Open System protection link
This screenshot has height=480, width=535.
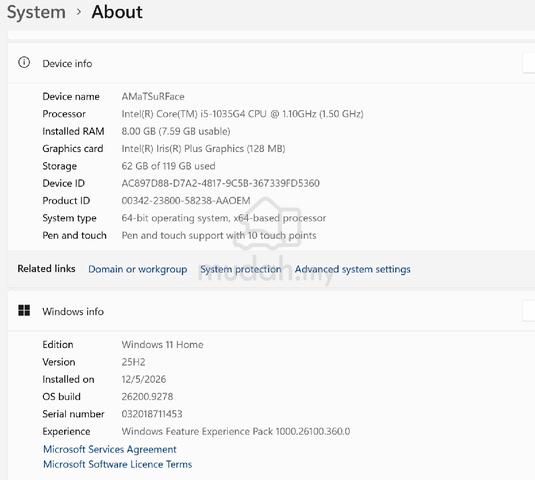[x=241, y=269]
